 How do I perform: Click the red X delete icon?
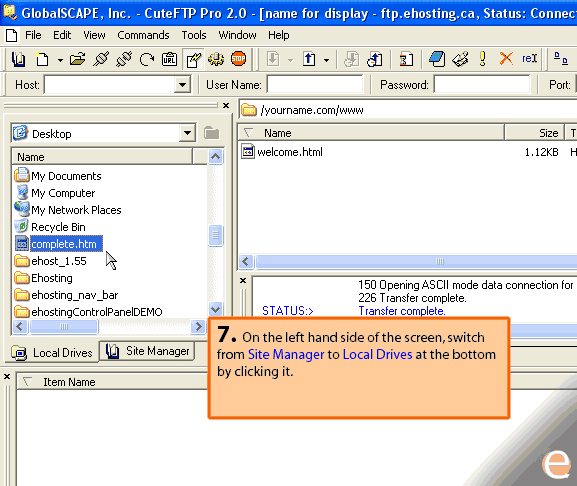click(506, 58)
